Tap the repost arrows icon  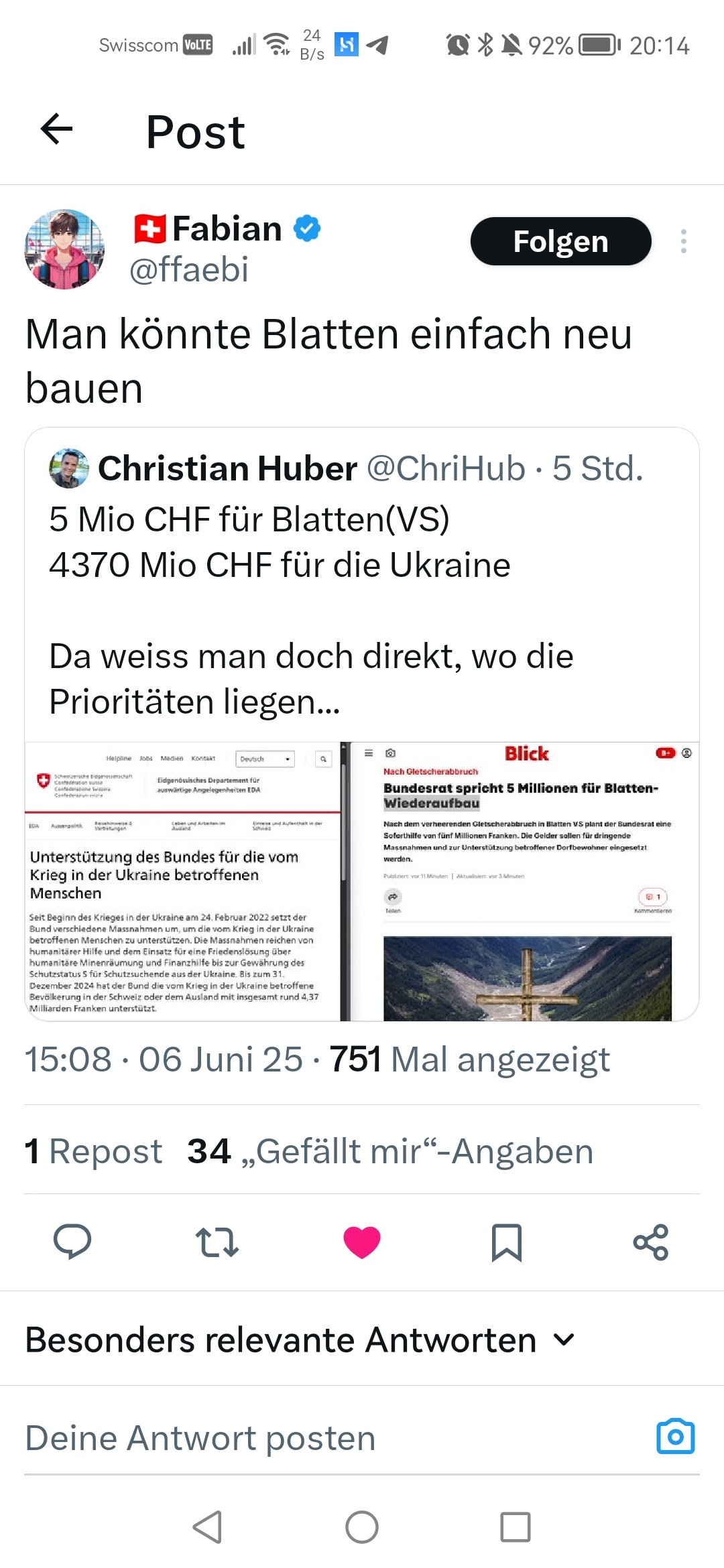[217, 1242]
